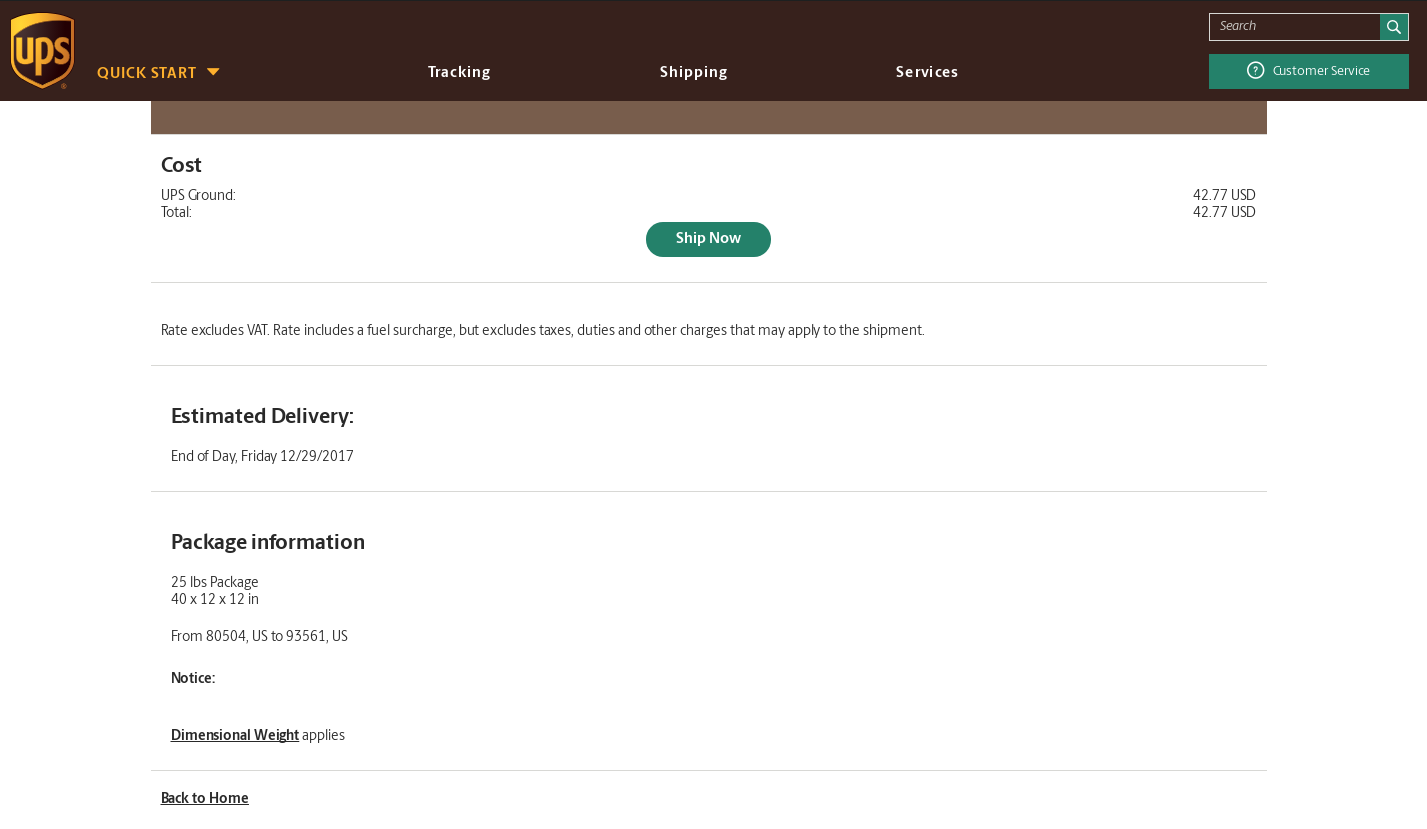Screen dimensions: 1427x829
Task: Open the Quick Start menu label
Action: click(147, 73)
